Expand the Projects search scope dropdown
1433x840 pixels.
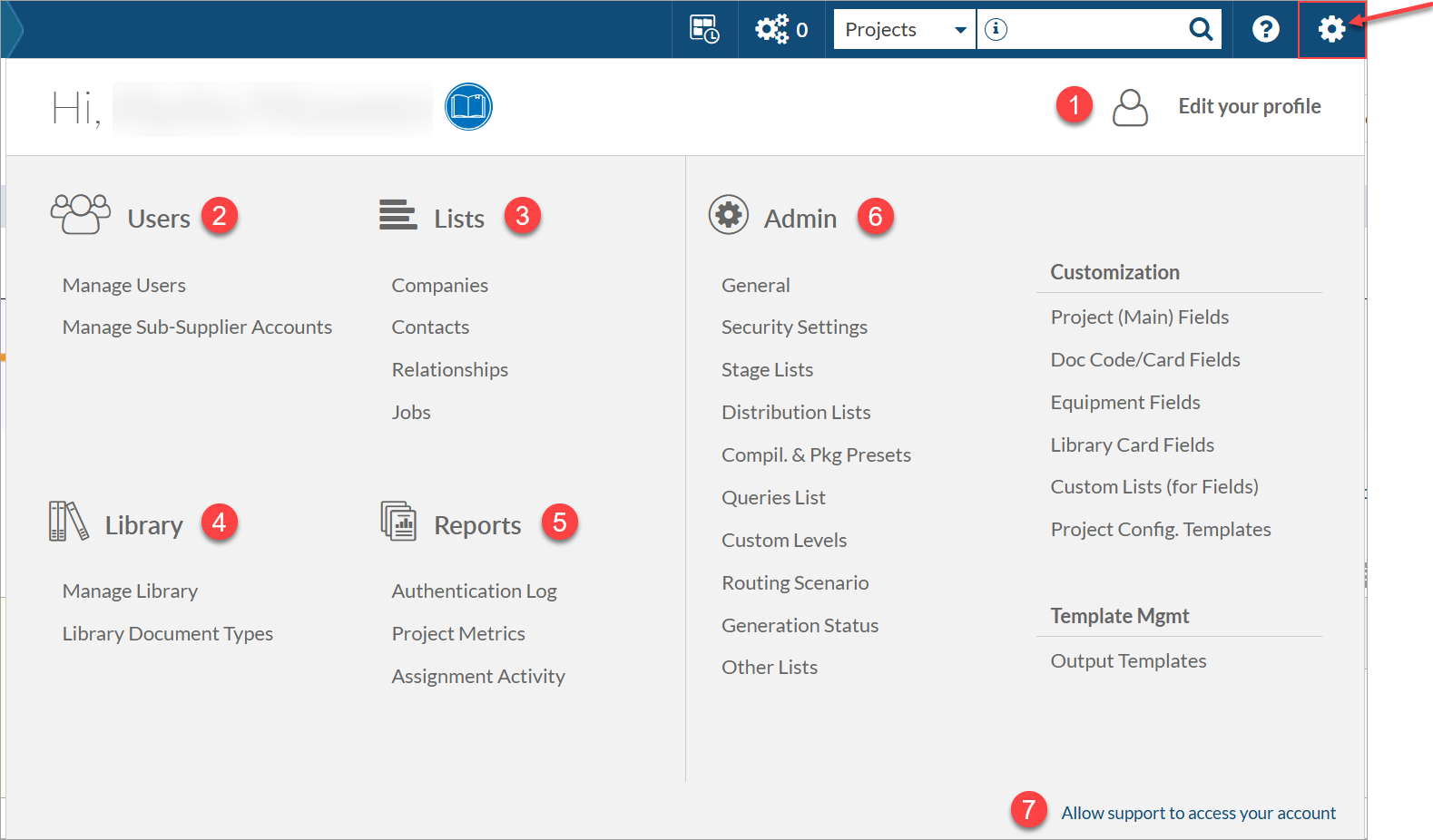point(905,29)
